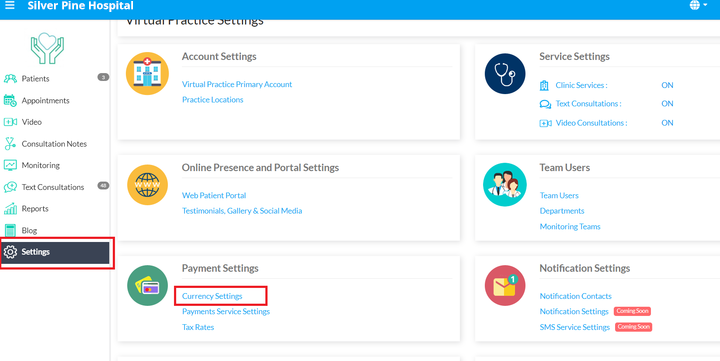Click the Online Presence WWW globe icon

click(147, 185)
